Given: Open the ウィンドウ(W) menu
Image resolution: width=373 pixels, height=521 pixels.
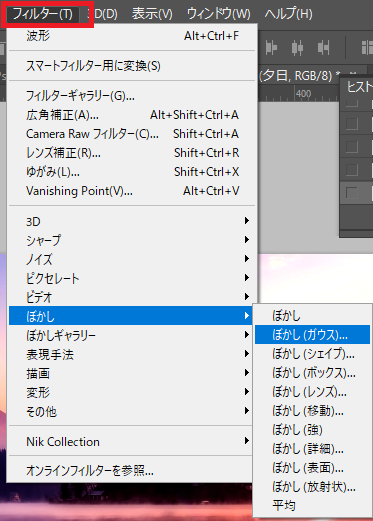Looking at the screenshot, I should (x=219, y=14).
